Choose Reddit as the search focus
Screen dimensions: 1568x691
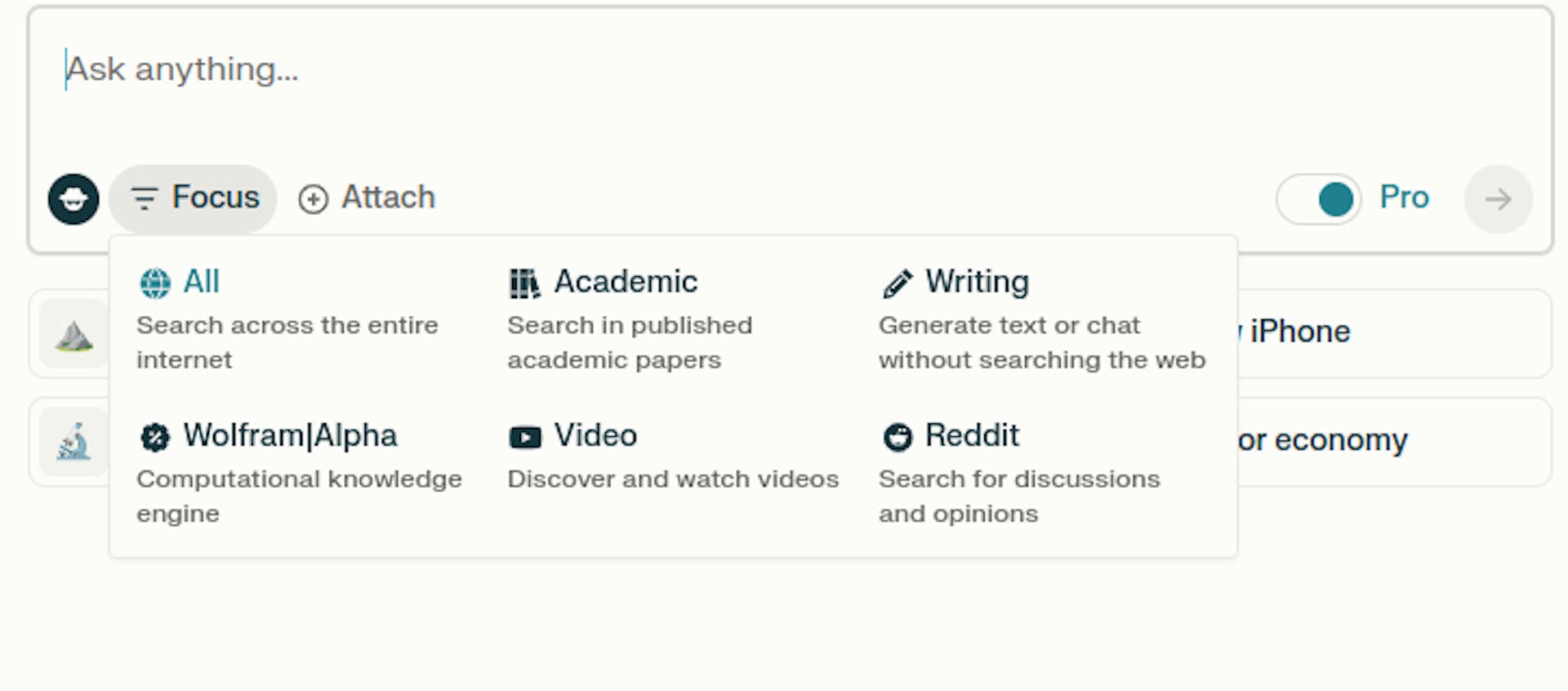tap(972, 437)
